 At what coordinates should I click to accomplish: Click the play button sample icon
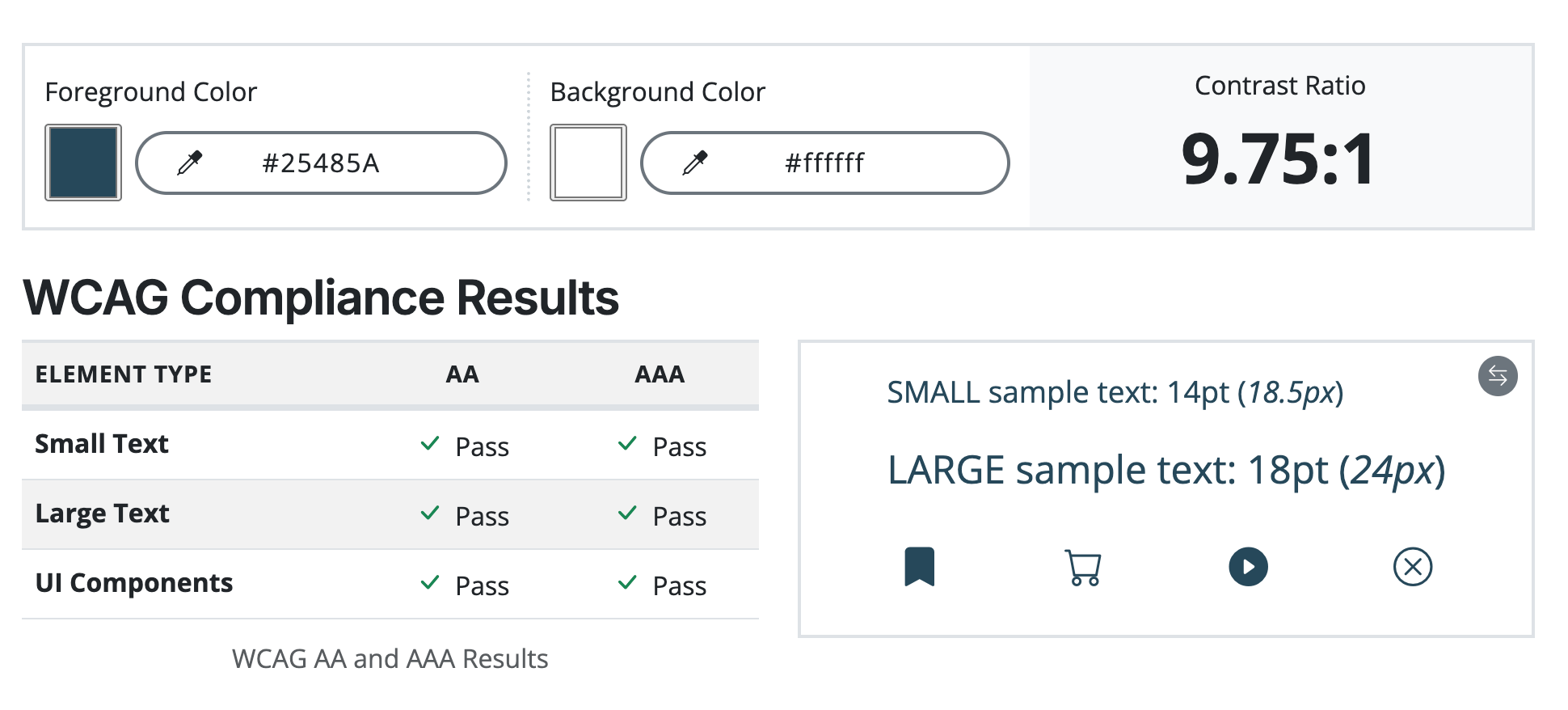coord(1248,567)
